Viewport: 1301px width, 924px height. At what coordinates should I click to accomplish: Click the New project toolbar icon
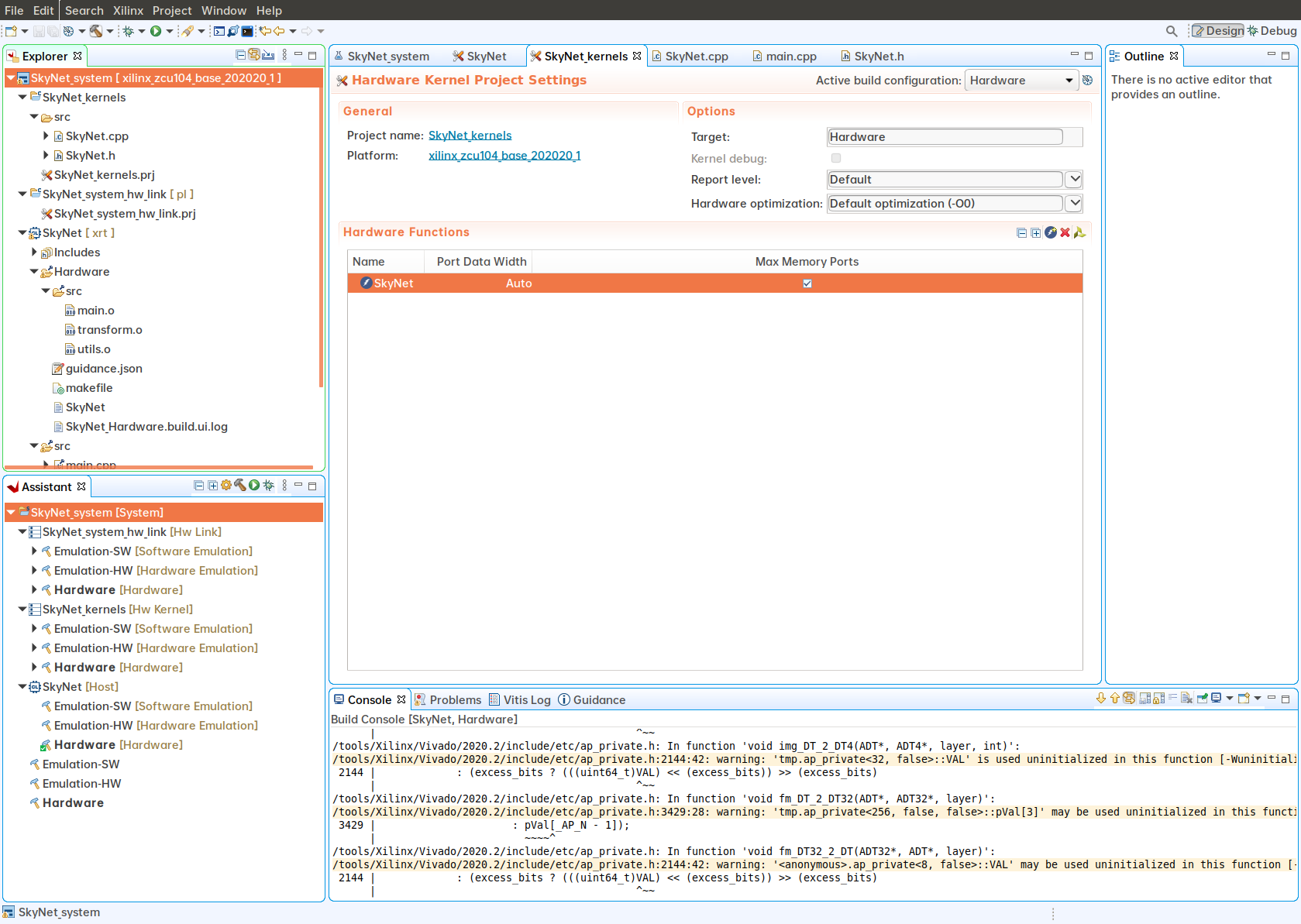[x=11, y=31]
